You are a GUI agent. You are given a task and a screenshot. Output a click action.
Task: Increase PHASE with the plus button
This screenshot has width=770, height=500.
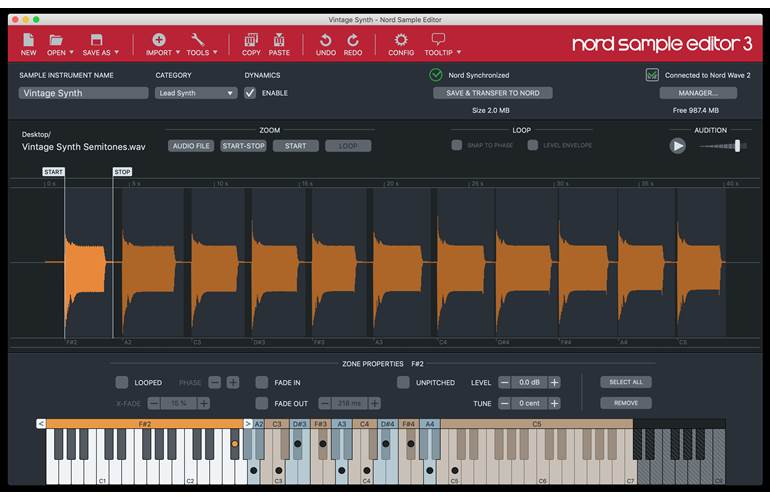click(233, 382)
